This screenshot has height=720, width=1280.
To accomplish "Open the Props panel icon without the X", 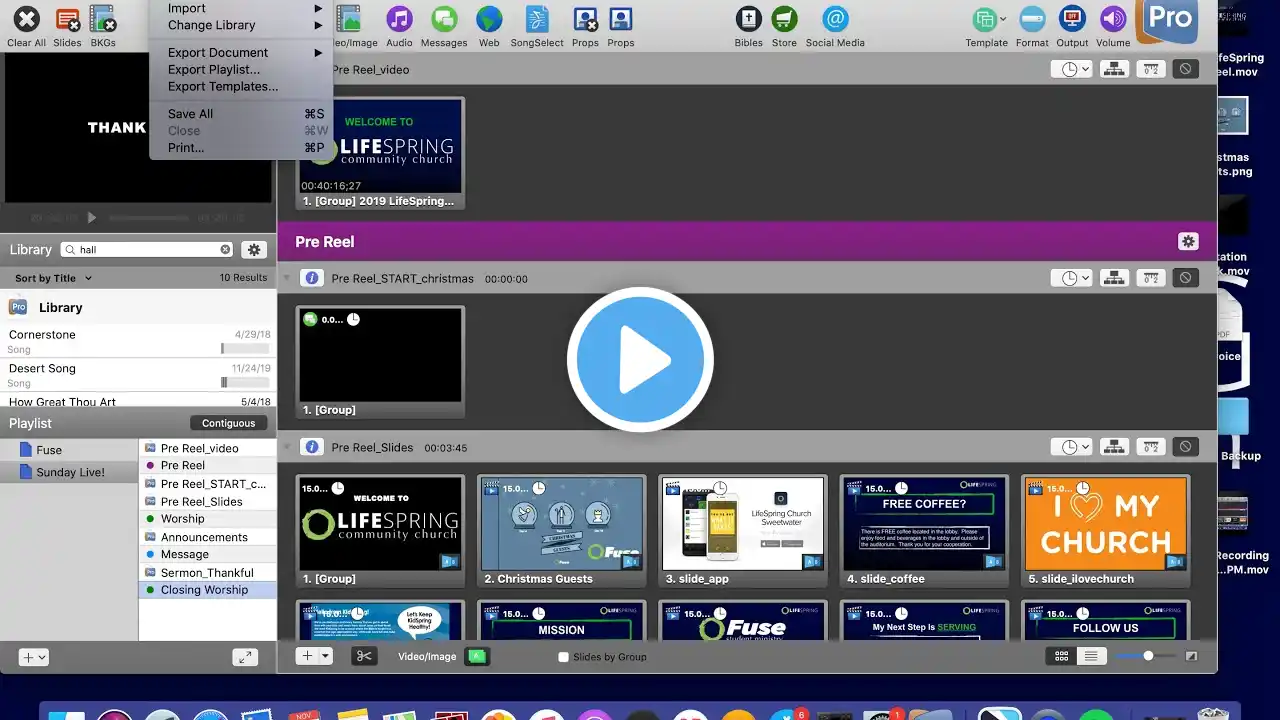I will pos(621,19).
